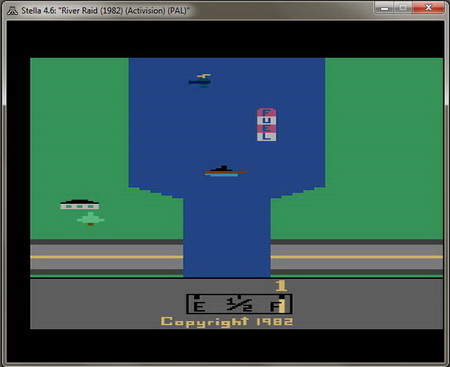Click the yellow road line left of river

107,257
